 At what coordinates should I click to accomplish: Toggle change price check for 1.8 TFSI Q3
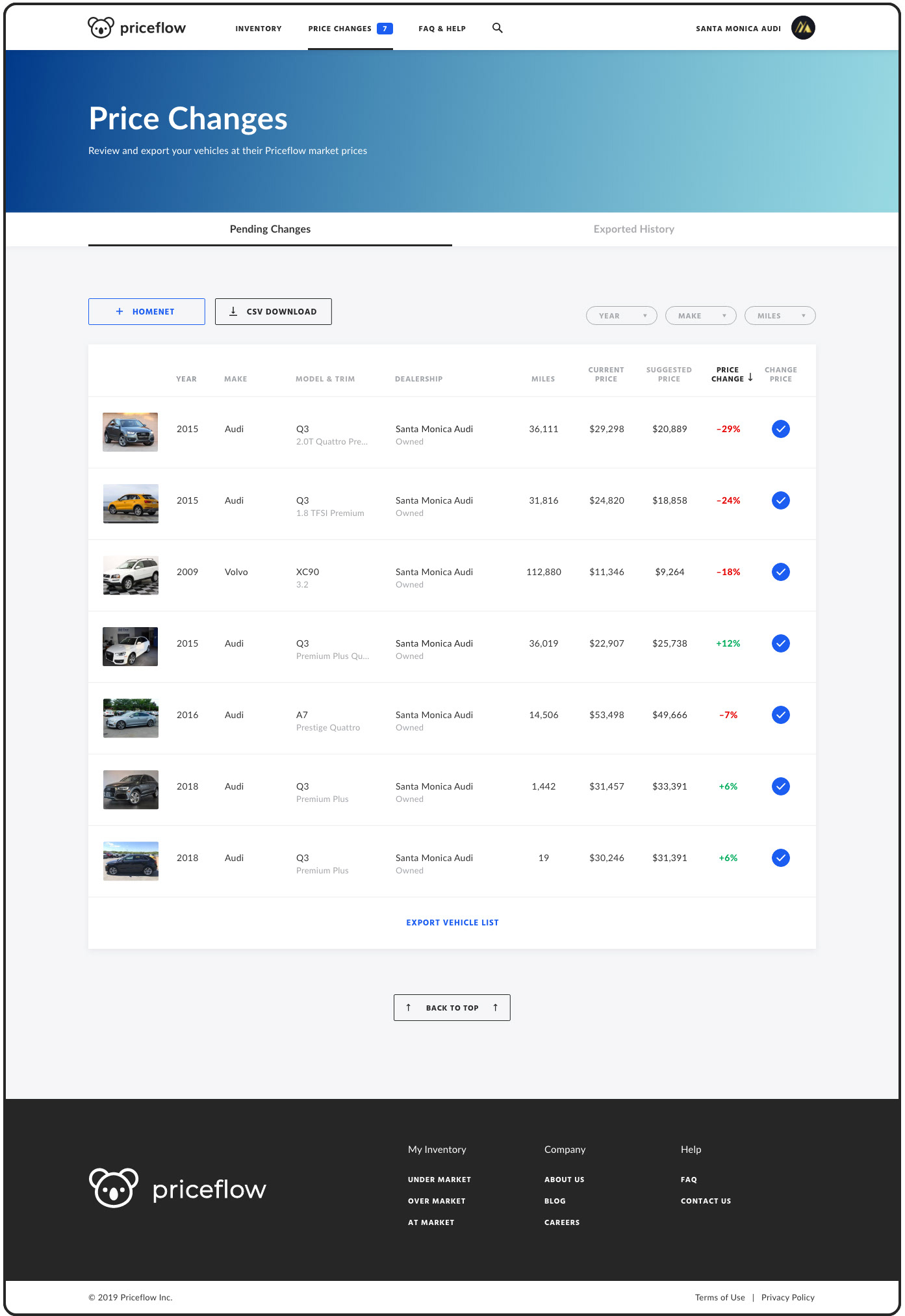tap(781, 500)
